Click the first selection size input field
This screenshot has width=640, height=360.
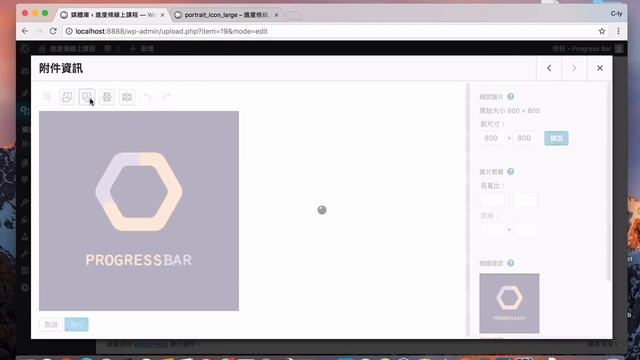tap(492, 230)
